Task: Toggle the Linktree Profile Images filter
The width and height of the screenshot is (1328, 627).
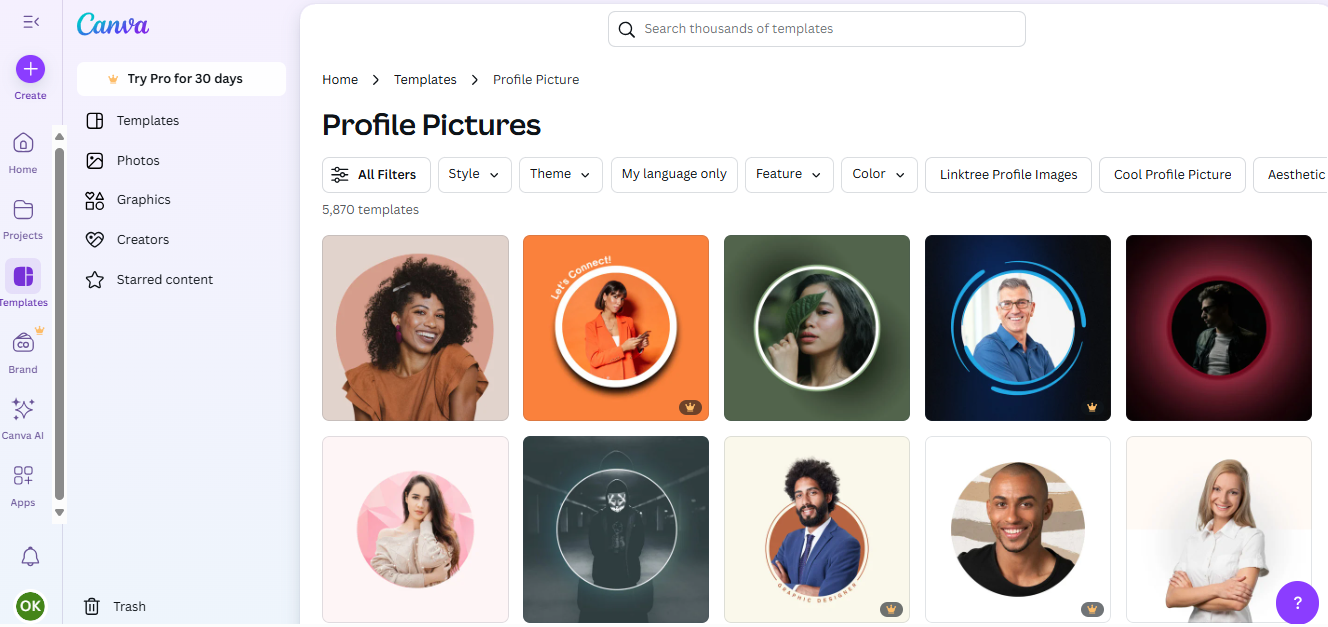Action: [x=1008, y=174]
